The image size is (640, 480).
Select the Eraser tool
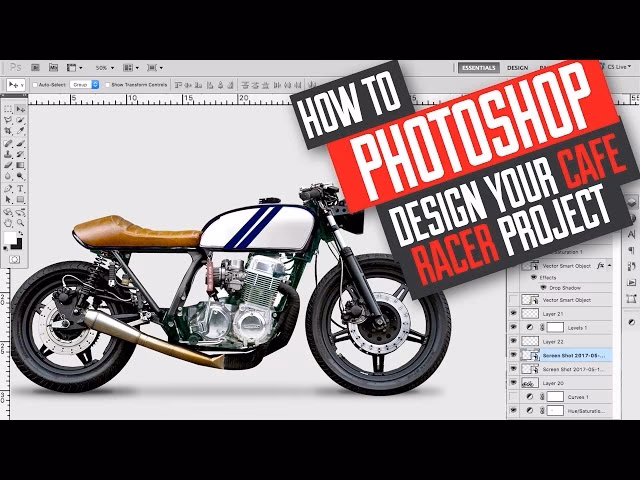8,165
